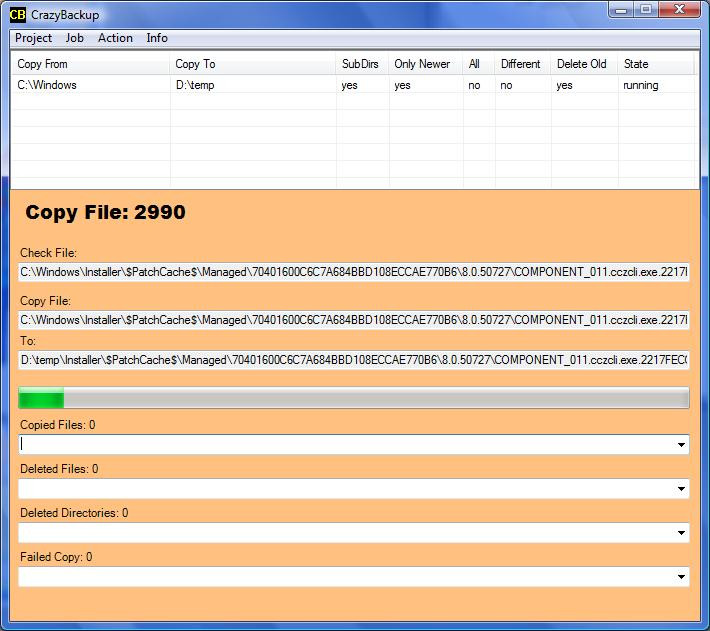Click the Check File path field
Screen dimensions: 710x631
tap(354, 272)
